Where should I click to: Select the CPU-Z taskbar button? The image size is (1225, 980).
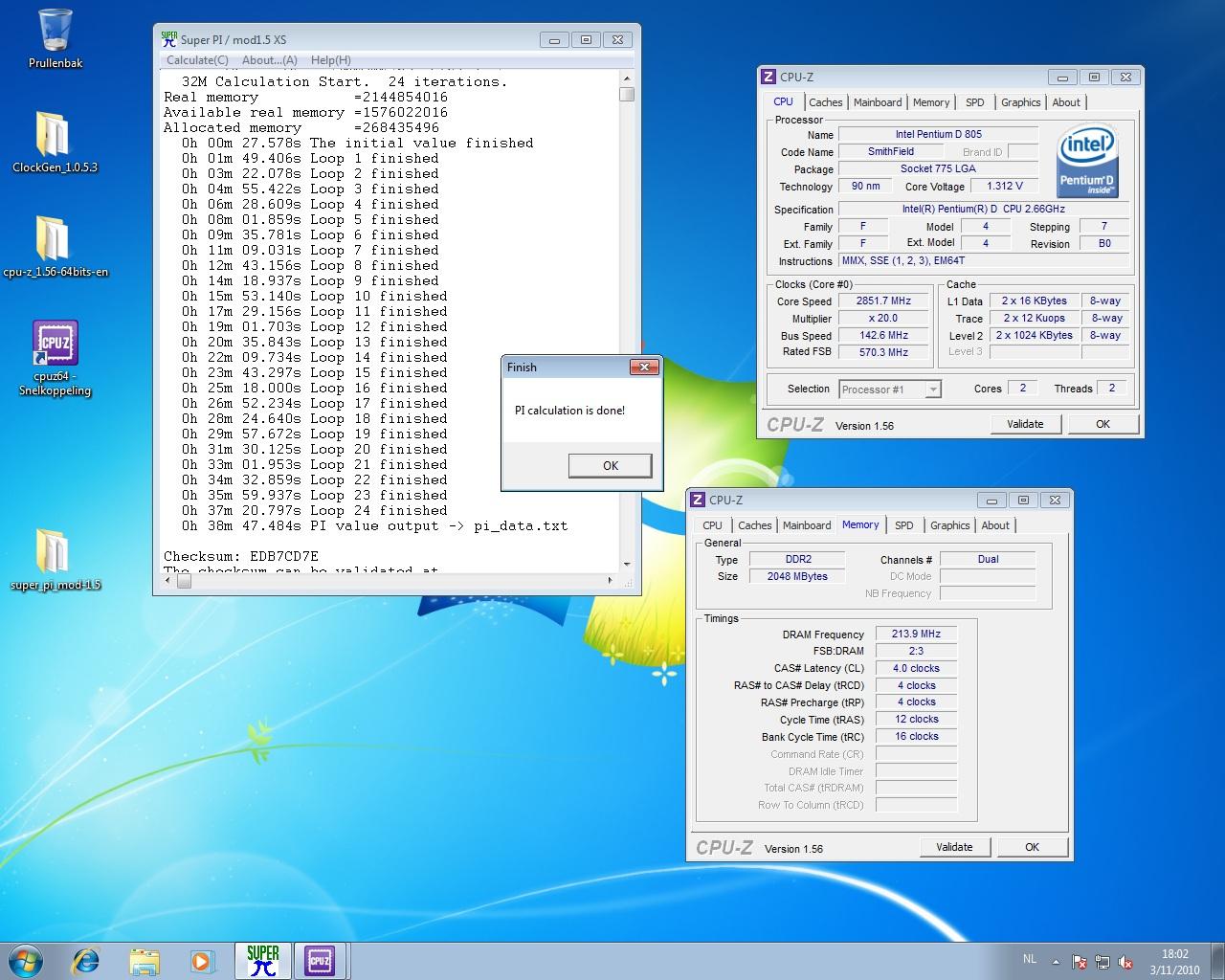point(320,961)
